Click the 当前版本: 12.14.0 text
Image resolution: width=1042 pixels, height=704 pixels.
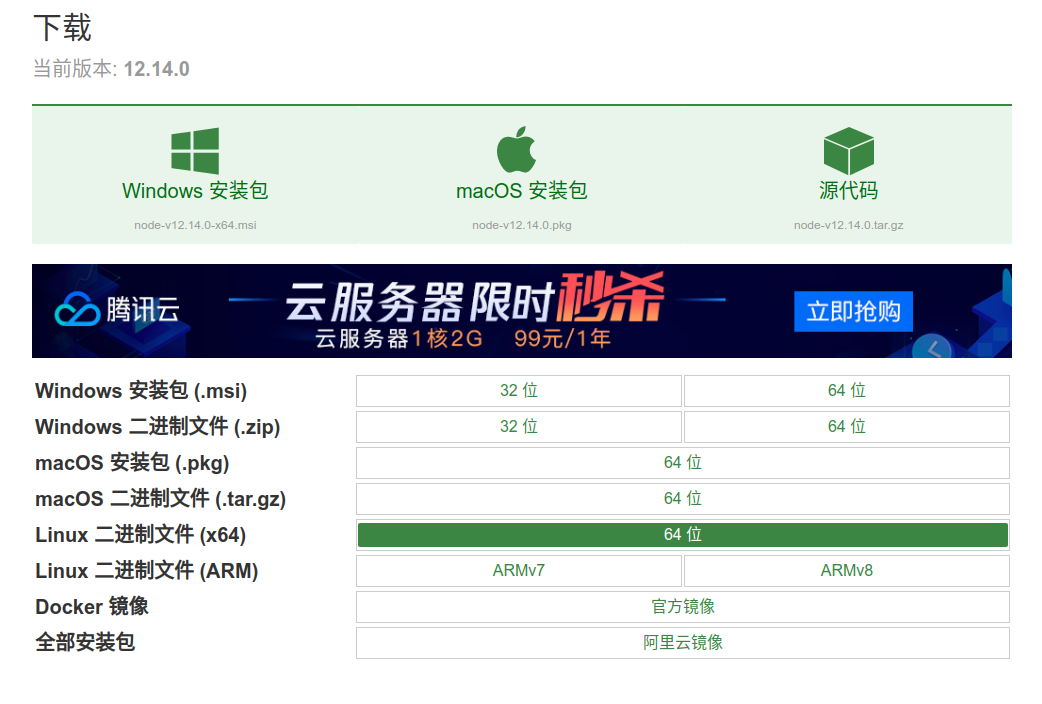111,68
